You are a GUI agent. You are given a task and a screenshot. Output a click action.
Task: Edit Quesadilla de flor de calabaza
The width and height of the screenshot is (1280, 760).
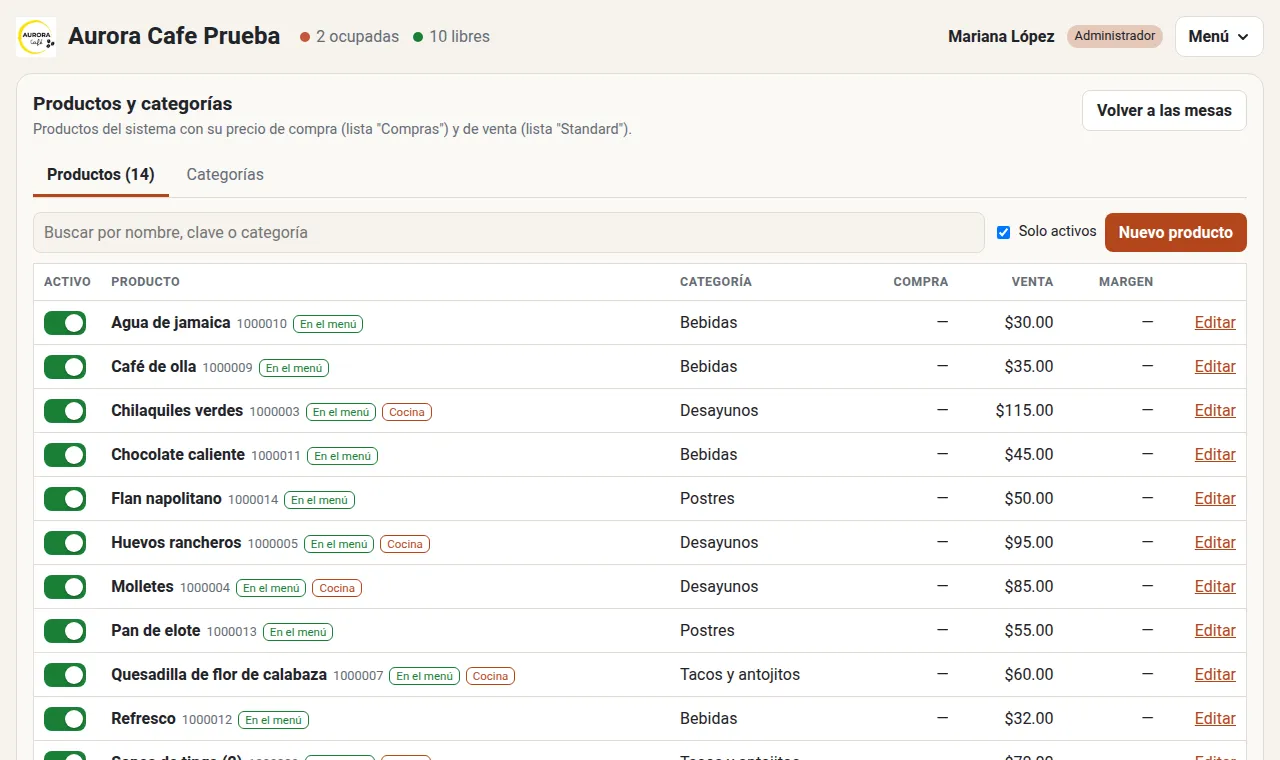(1215, 675)
